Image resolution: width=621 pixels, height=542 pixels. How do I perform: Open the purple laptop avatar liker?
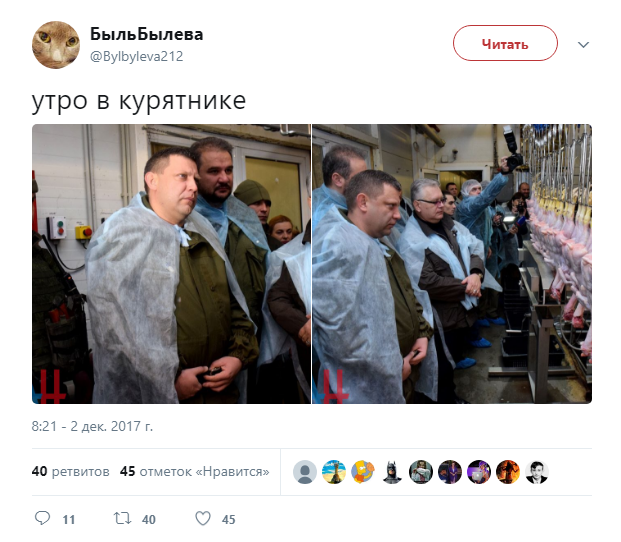pos(479,472)
